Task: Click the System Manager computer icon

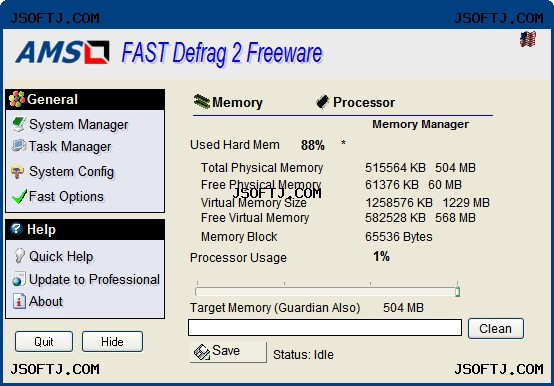Action: click(18, 124)
